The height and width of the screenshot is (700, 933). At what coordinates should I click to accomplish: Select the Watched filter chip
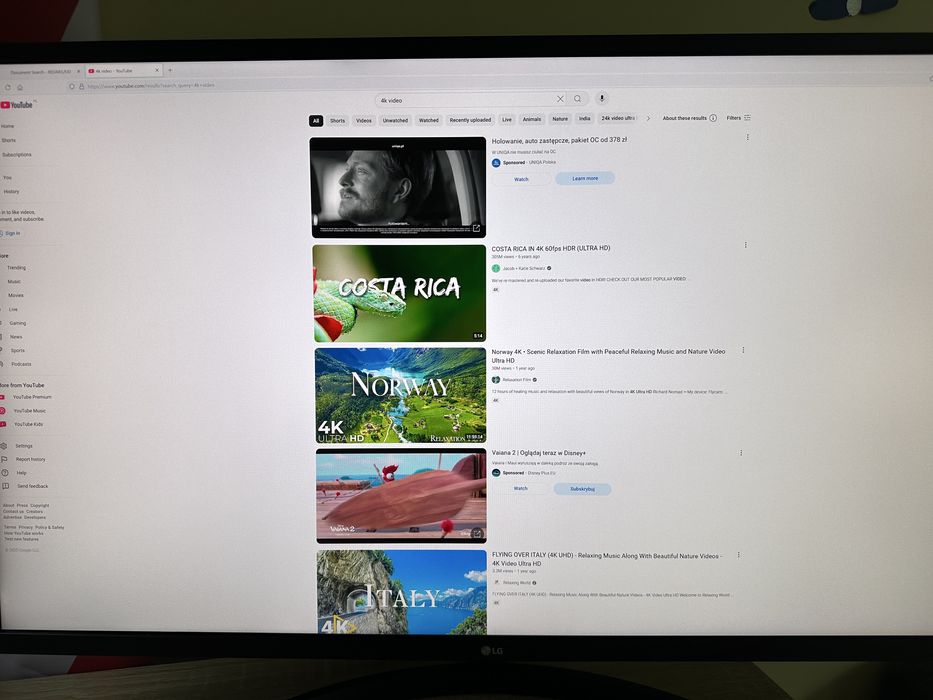[x=428, y=120]
